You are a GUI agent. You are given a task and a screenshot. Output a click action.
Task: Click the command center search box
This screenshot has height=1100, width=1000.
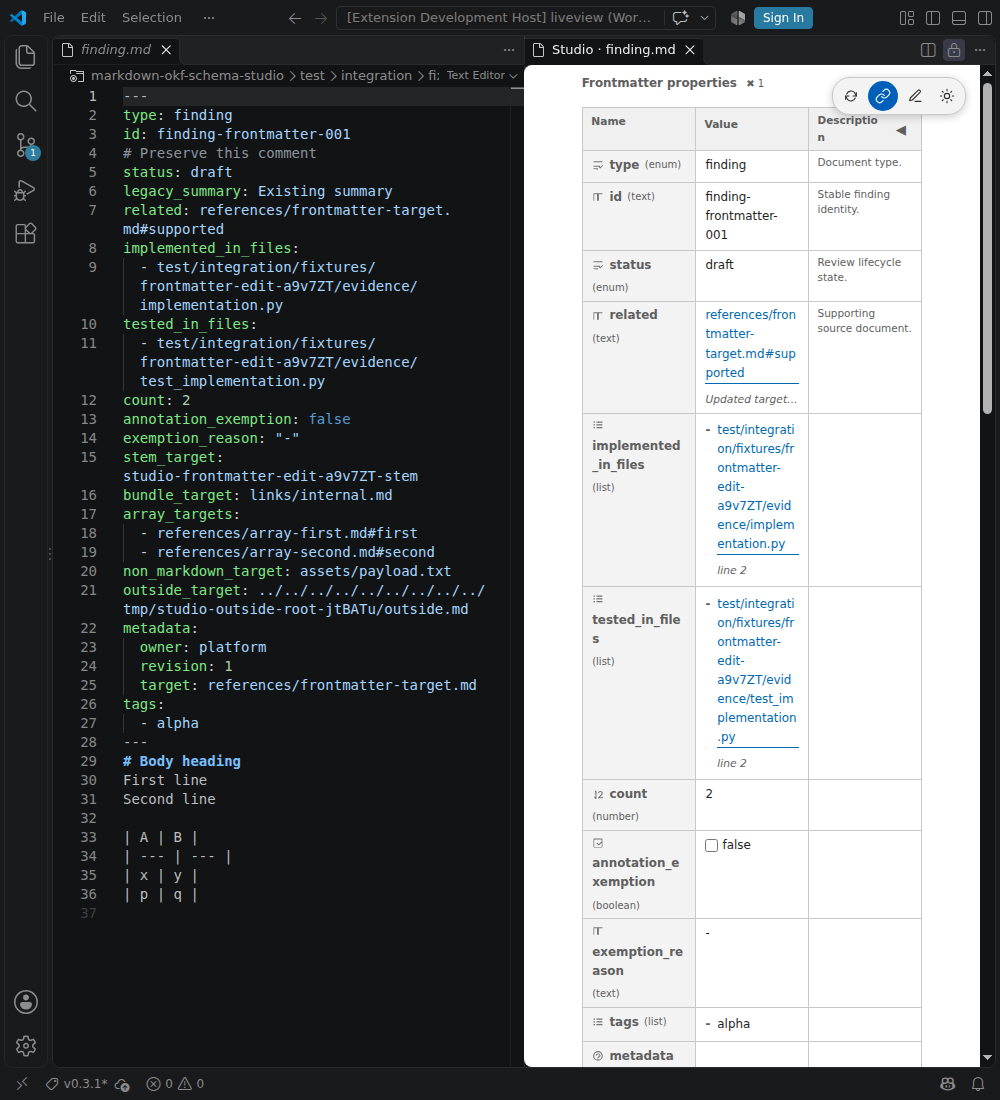[x=500, y=18]
